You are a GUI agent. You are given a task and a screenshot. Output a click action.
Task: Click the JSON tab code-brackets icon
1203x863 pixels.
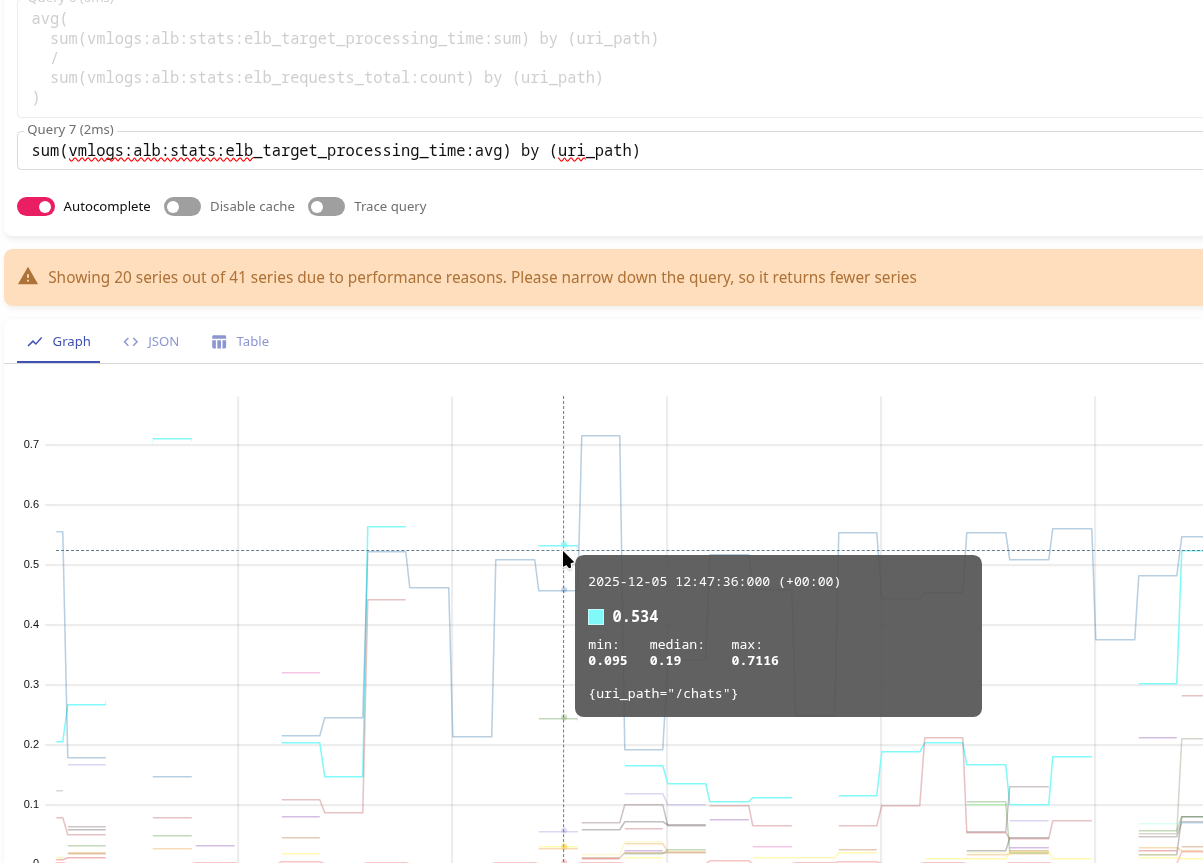point(131,342)
